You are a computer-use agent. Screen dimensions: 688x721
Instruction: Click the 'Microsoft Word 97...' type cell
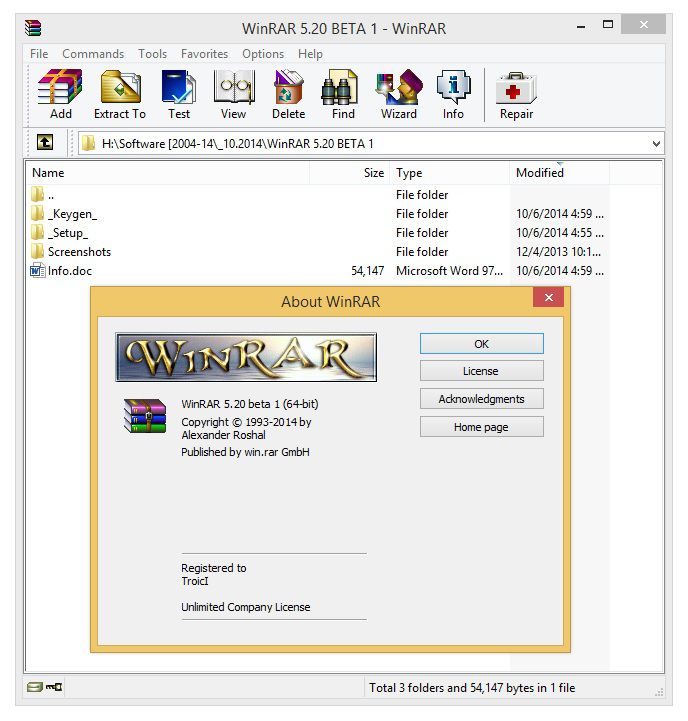click(449, 270)
